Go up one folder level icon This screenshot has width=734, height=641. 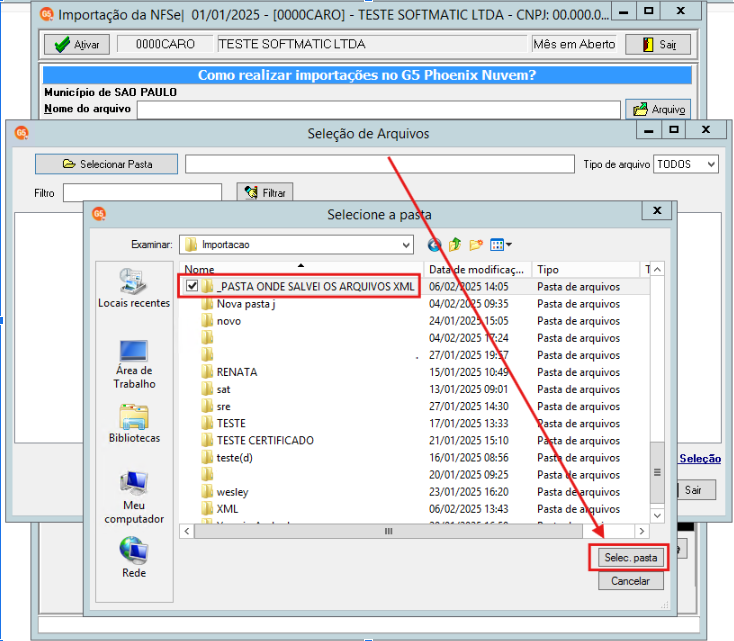455,244
